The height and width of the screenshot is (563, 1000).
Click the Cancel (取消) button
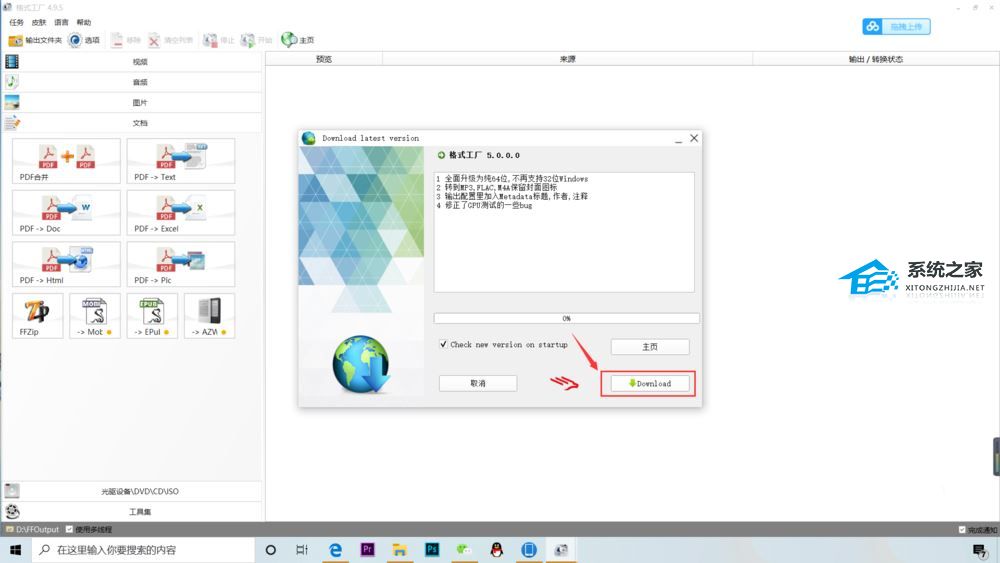(477, 383)
